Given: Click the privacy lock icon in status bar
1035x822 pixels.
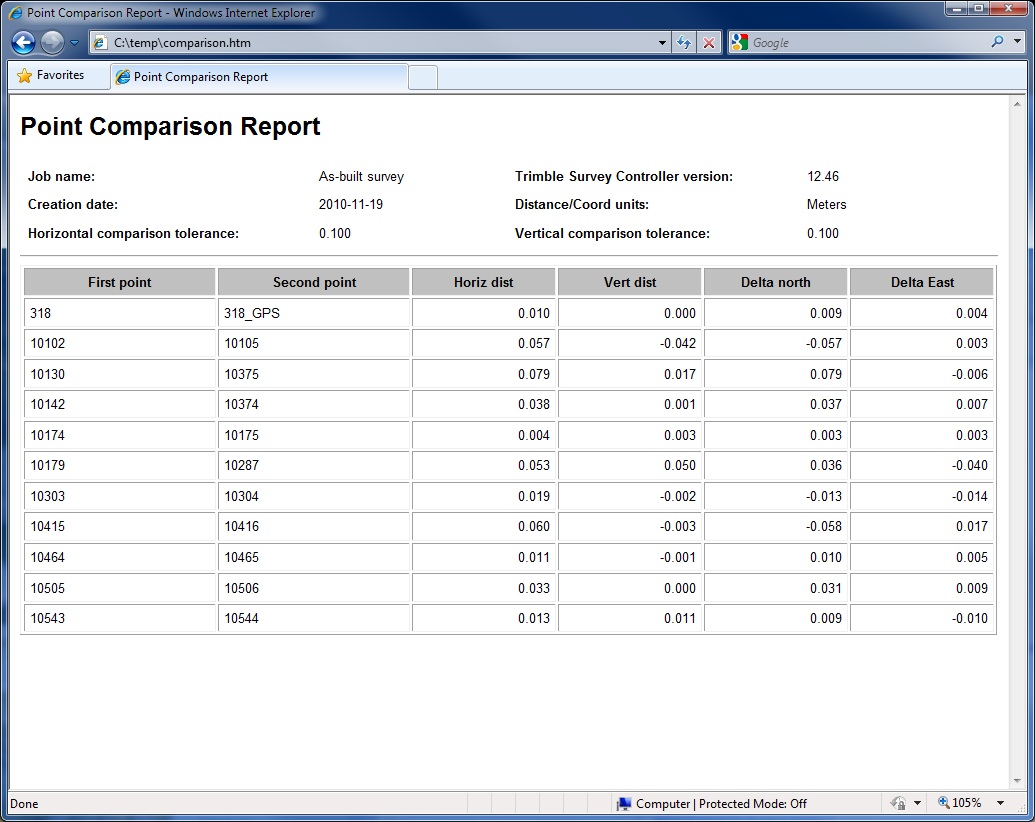Looking at the screenshot, I should coord(898,803).
